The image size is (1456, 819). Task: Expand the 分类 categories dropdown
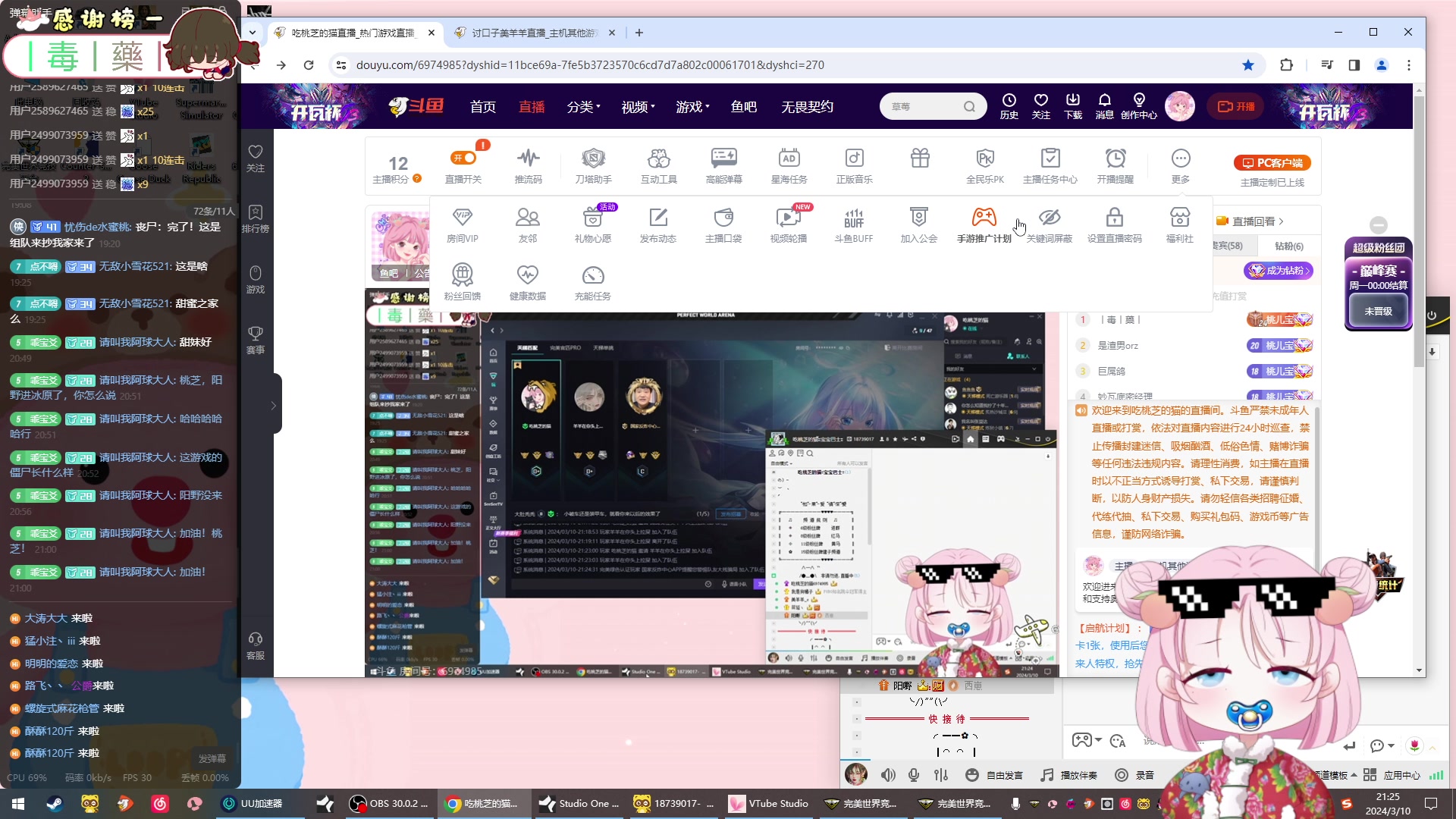[583, 107]
